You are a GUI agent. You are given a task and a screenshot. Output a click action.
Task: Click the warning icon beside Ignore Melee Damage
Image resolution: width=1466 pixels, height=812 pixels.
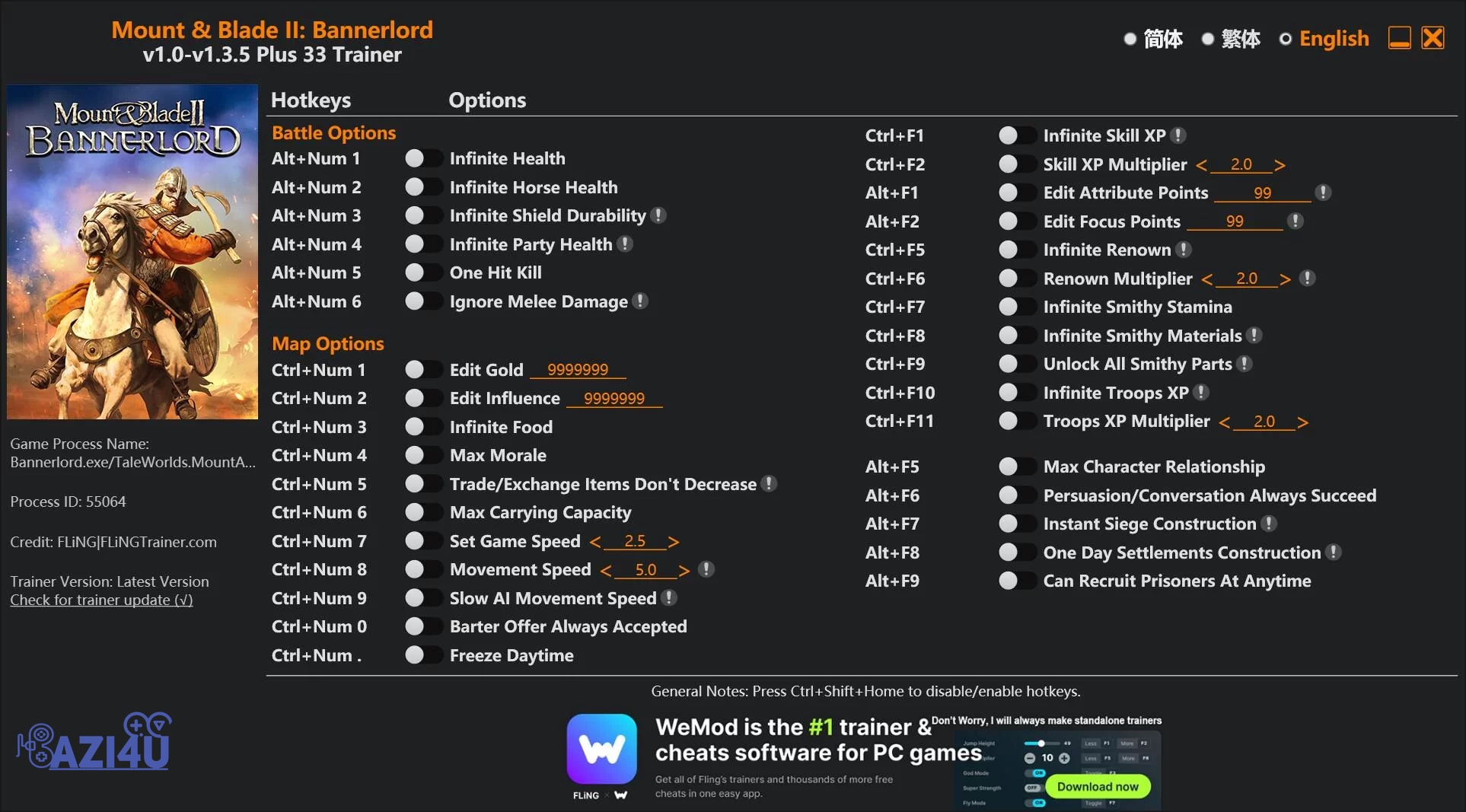click(x=641, y=301)
